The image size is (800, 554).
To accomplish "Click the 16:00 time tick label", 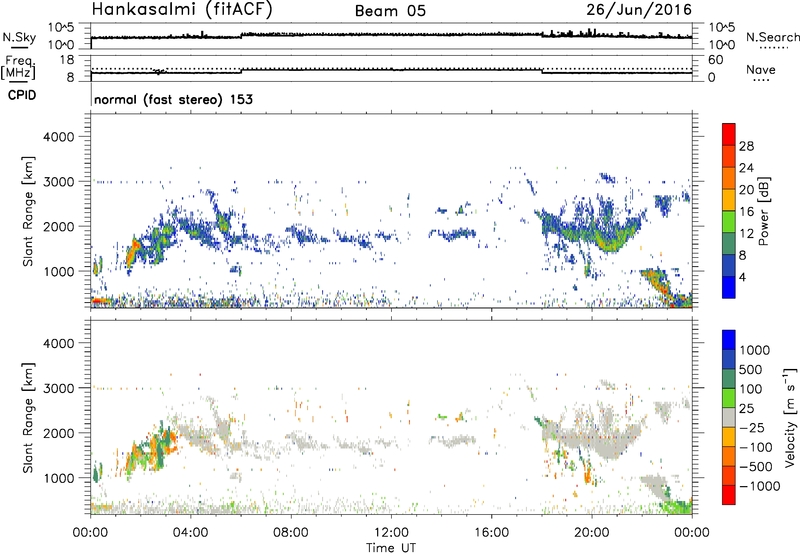I will [491, 533].
